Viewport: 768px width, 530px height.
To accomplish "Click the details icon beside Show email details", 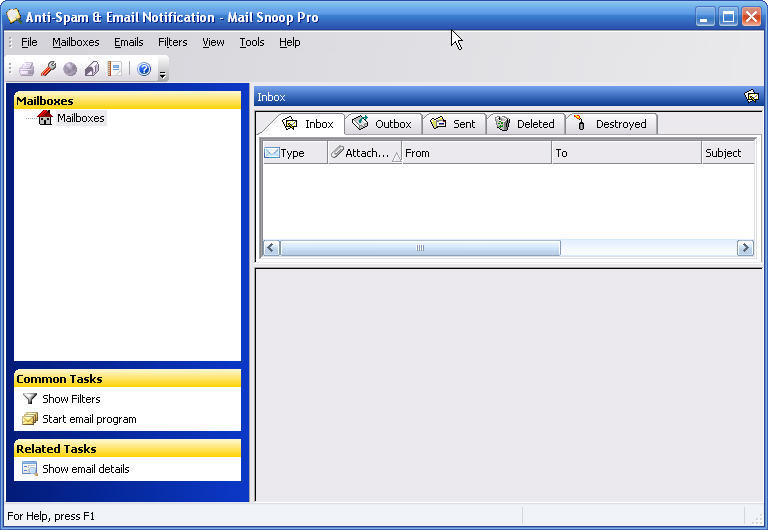I will tap(30, 468).
